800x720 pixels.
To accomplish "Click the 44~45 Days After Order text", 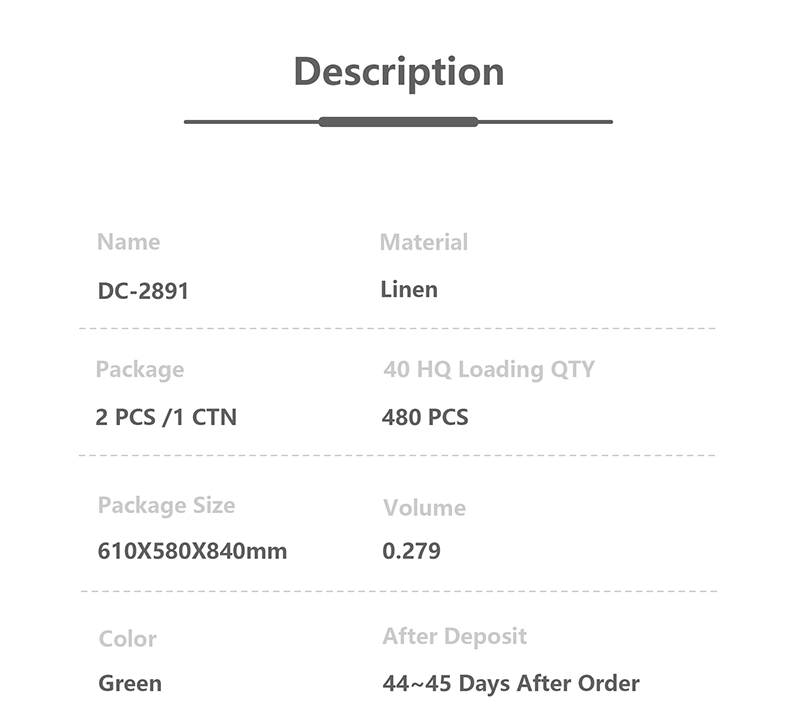I will tap(511, 683).
